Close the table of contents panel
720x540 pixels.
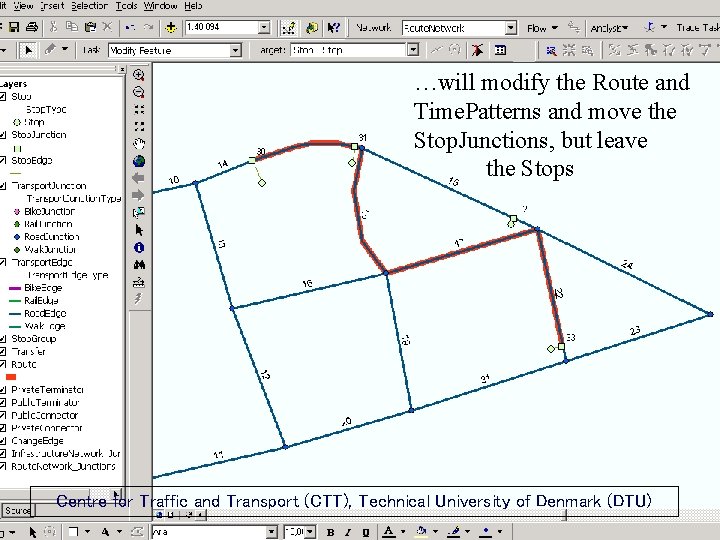122,69
